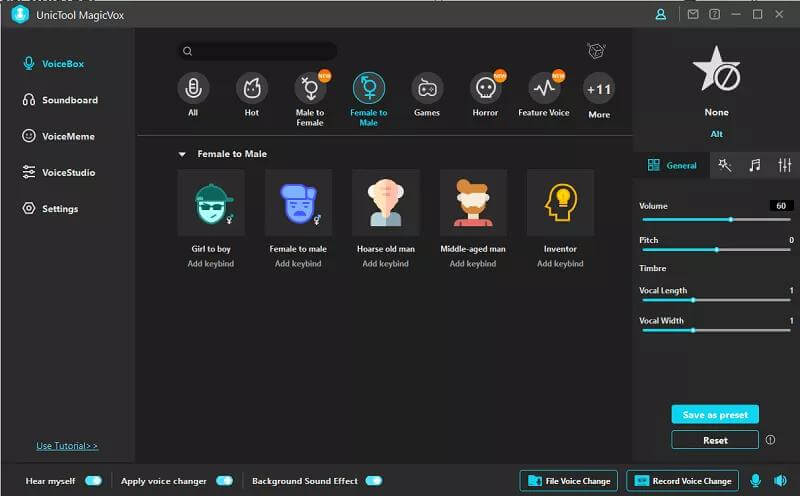Collapse the Female to Male section
Screen dimensions: 800x496
click(x=182, y=154)
